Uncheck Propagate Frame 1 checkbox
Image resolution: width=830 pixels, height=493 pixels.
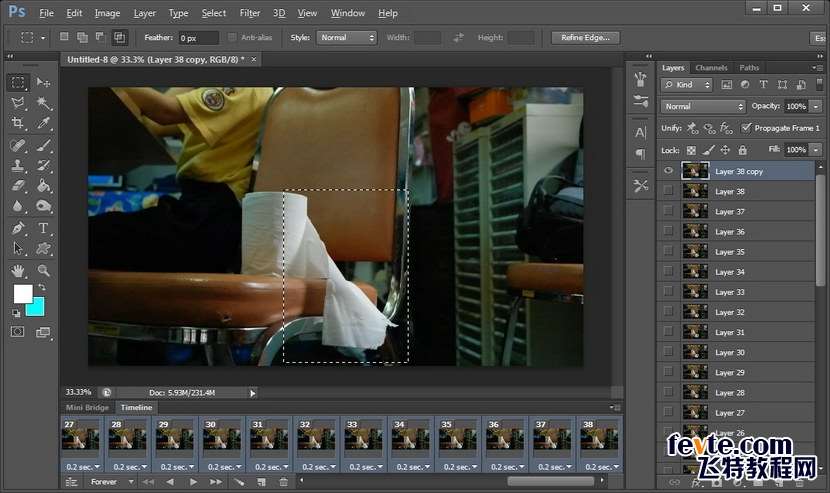746,128
